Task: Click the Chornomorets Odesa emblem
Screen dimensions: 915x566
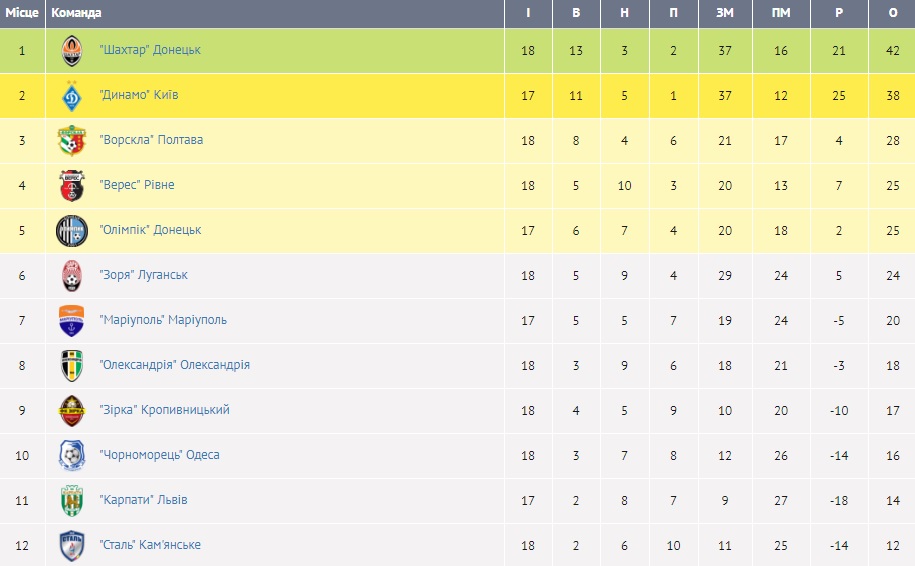Action: click(x=72, y=455)
